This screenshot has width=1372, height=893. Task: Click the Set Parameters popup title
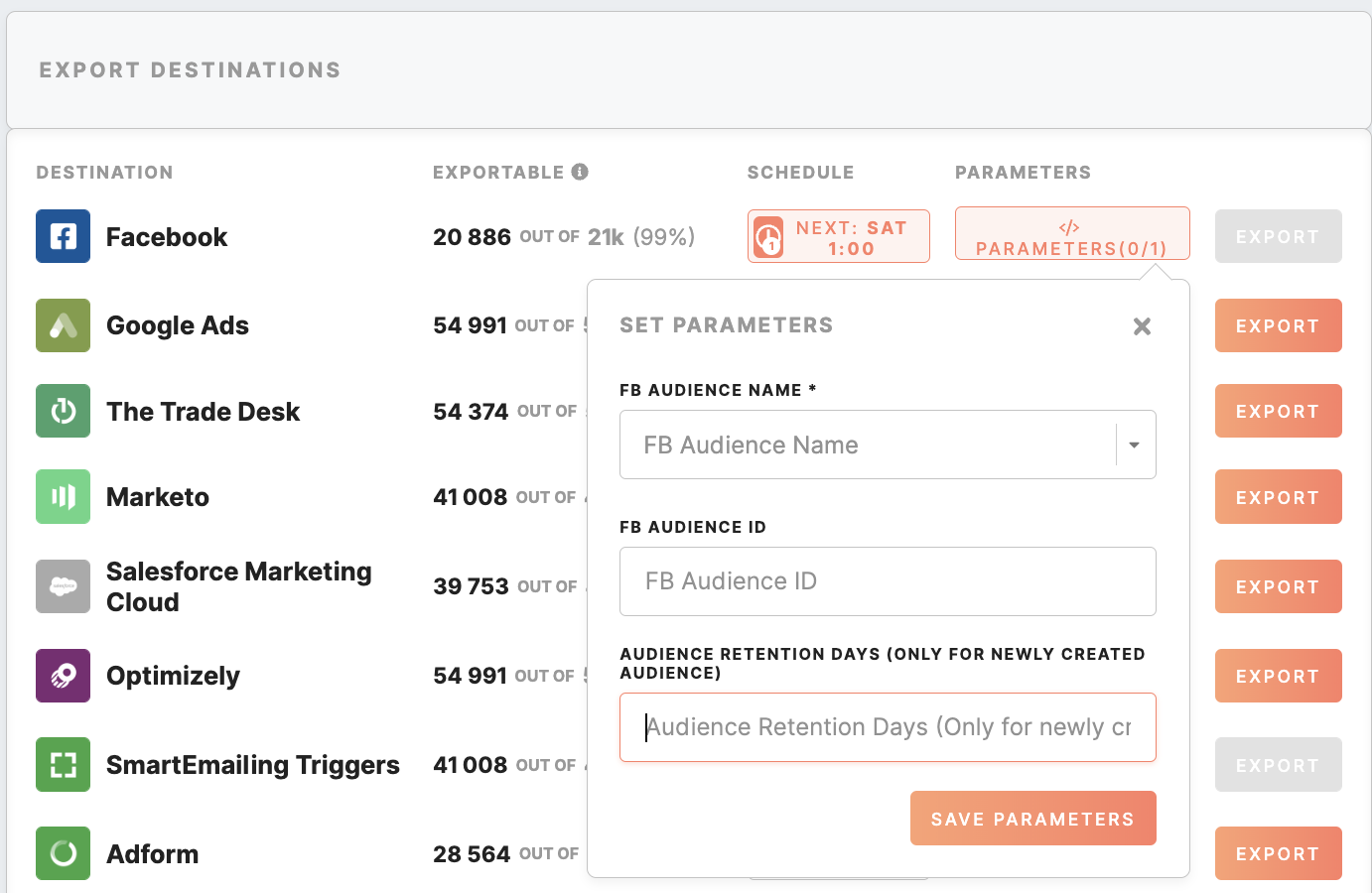(727, 325)
